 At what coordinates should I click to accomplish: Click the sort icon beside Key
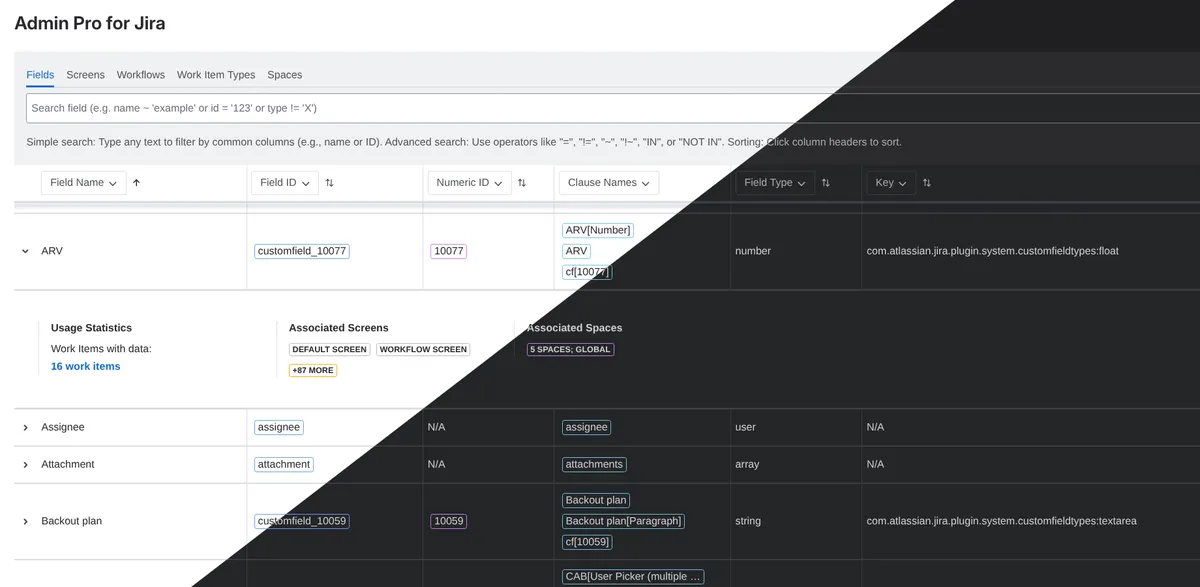click(927, 183)
